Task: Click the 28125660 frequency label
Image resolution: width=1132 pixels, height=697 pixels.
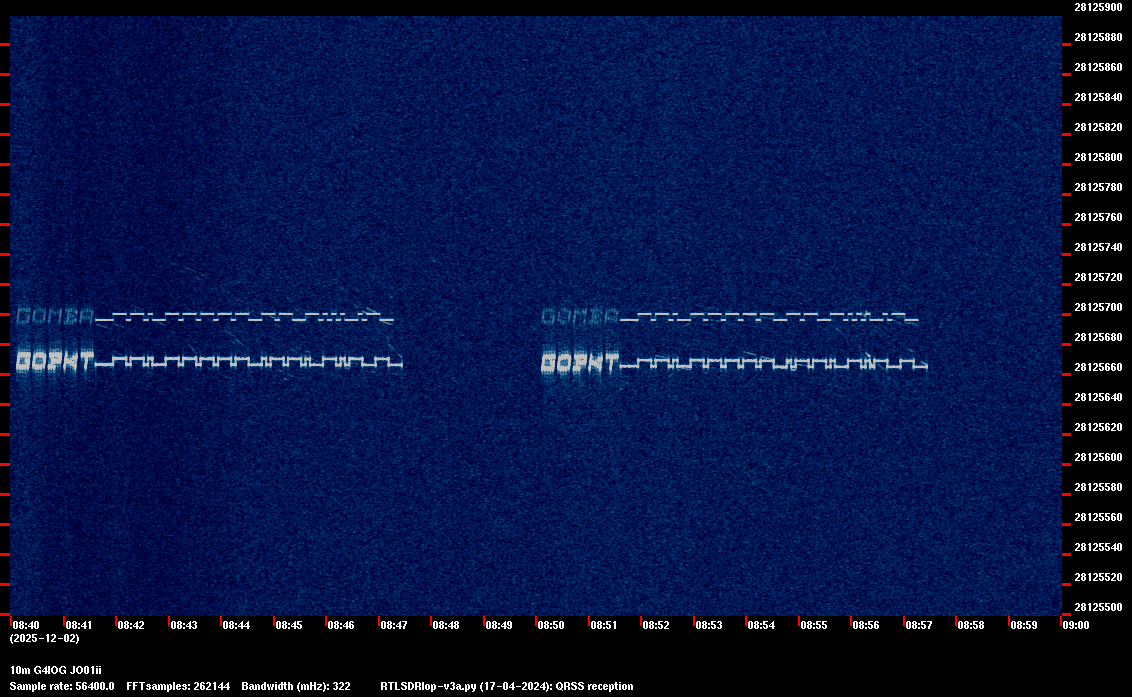Action: (1098, 367)
